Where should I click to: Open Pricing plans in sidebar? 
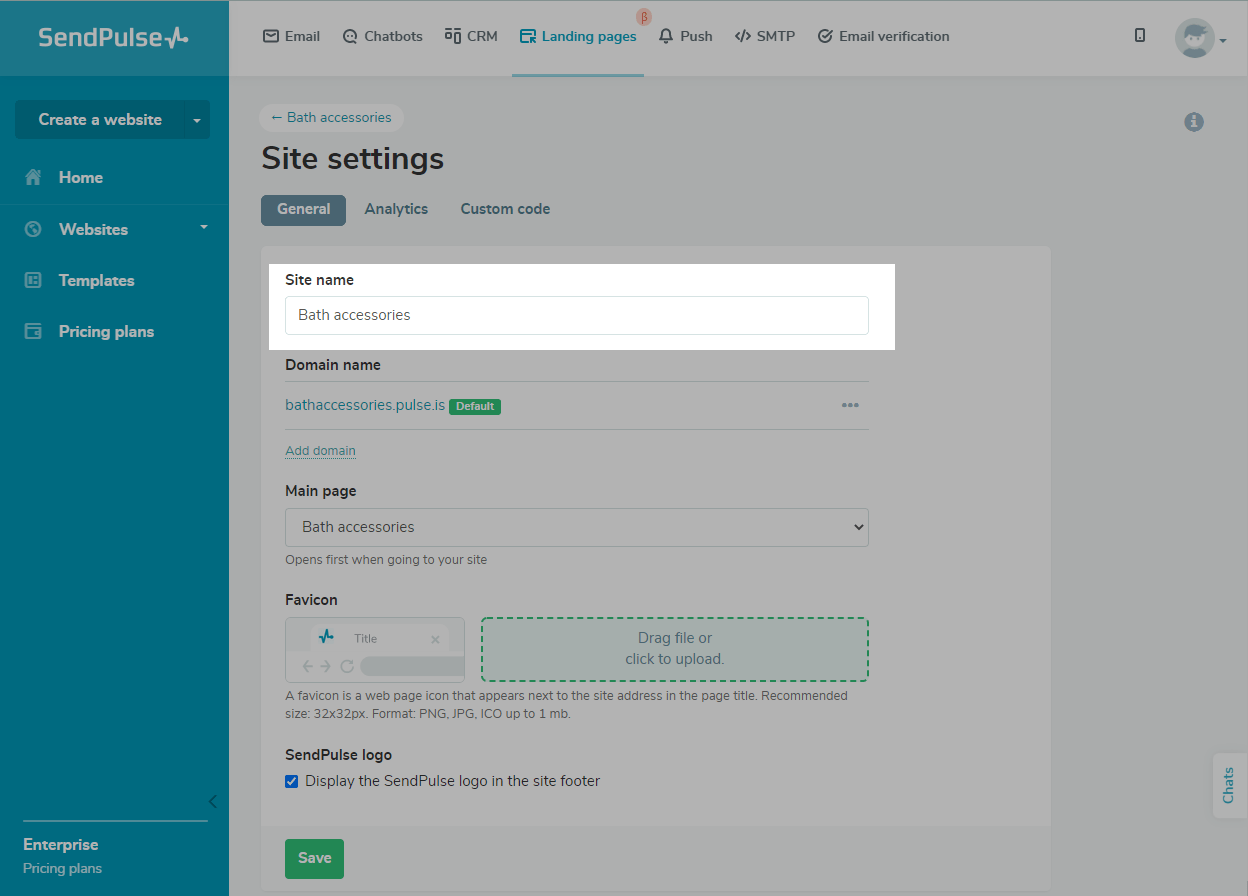click(106, 331)
